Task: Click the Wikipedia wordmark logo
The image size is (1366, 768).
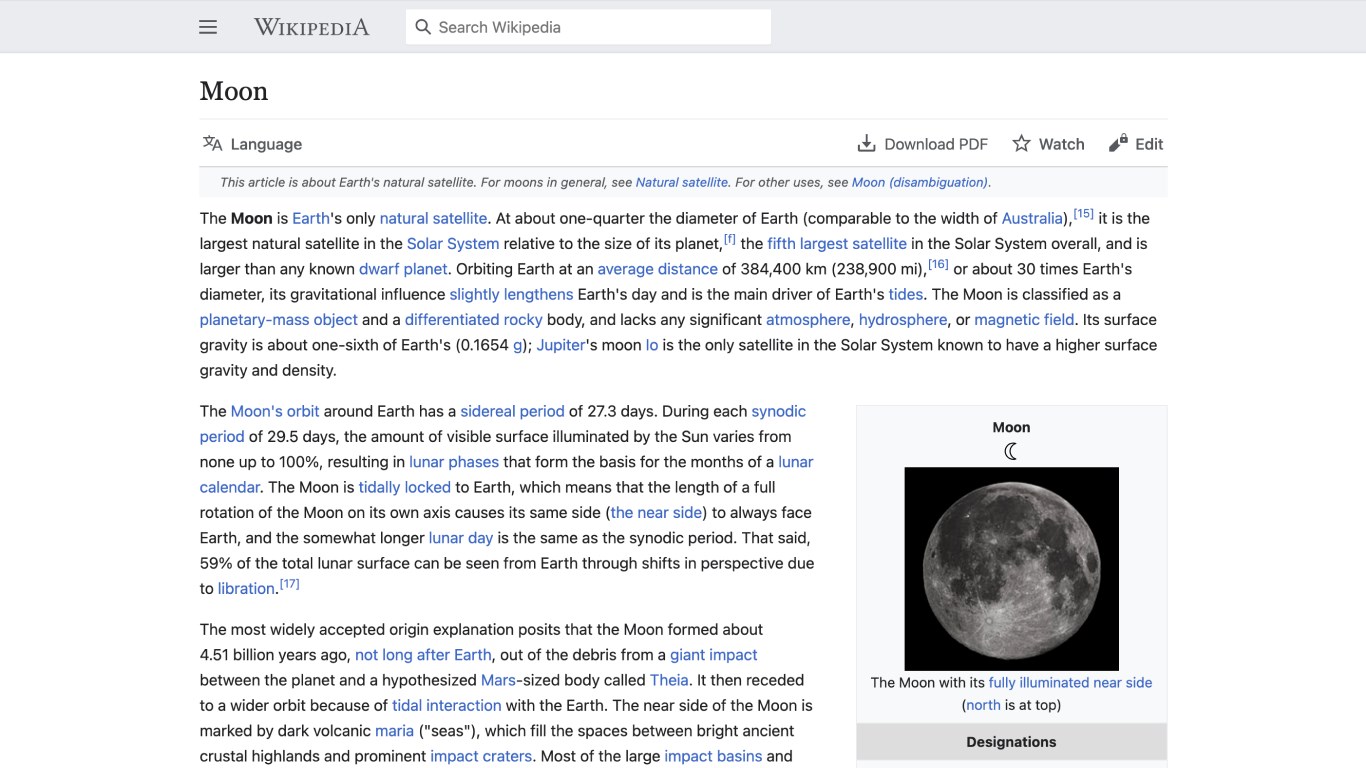Action: pyautogui.click(x=310, y=26)
